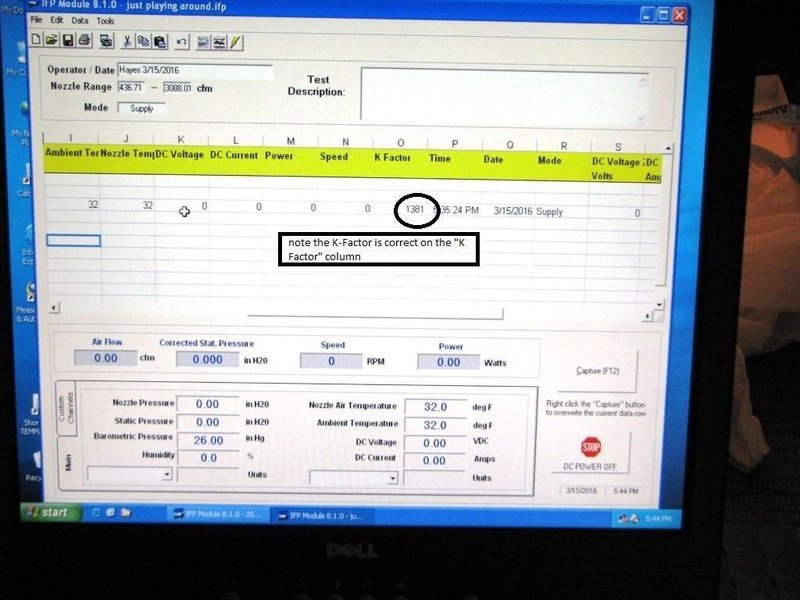Viewport: 800px width, 600px height.
Task: Click the Barometric Pressure input field
Action: 207,439
